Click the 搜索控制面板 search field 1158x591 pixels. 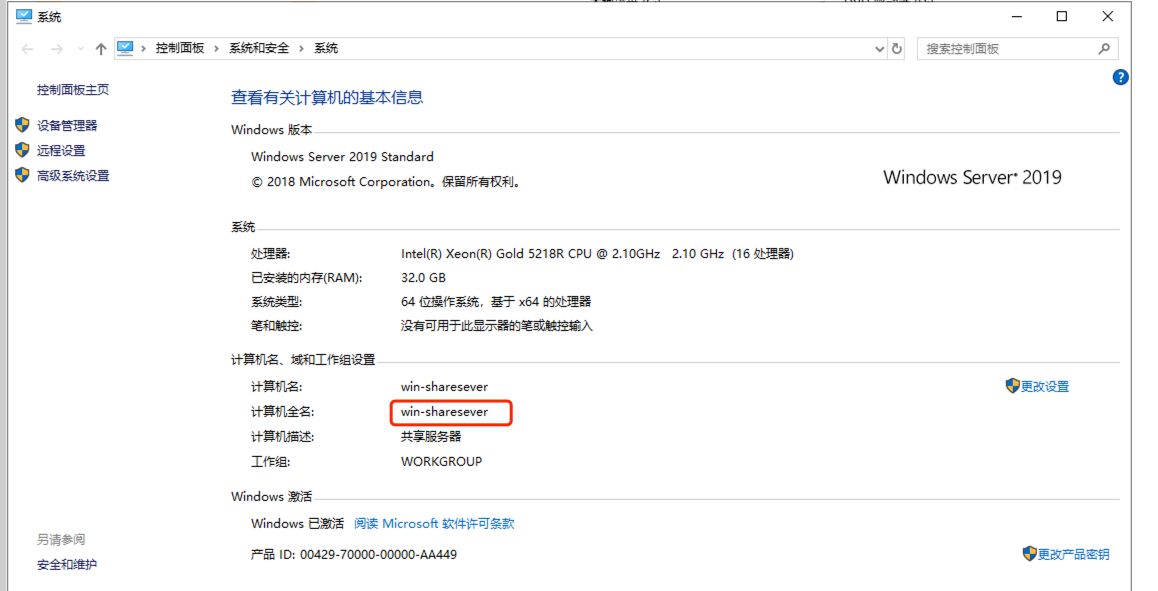pyautogui.click(x=1005, y=49)
